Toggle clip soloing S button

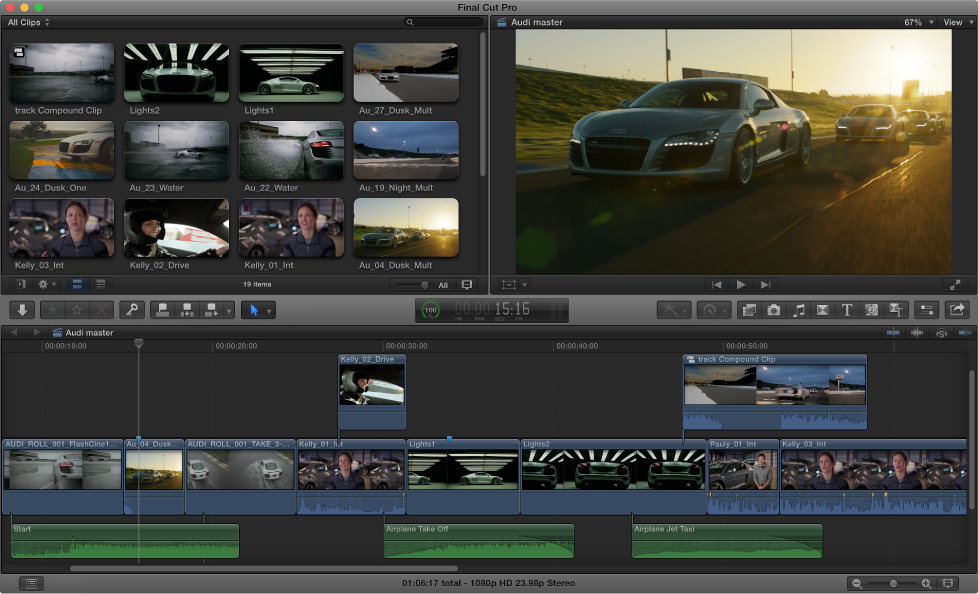click(x=941, y=333)
